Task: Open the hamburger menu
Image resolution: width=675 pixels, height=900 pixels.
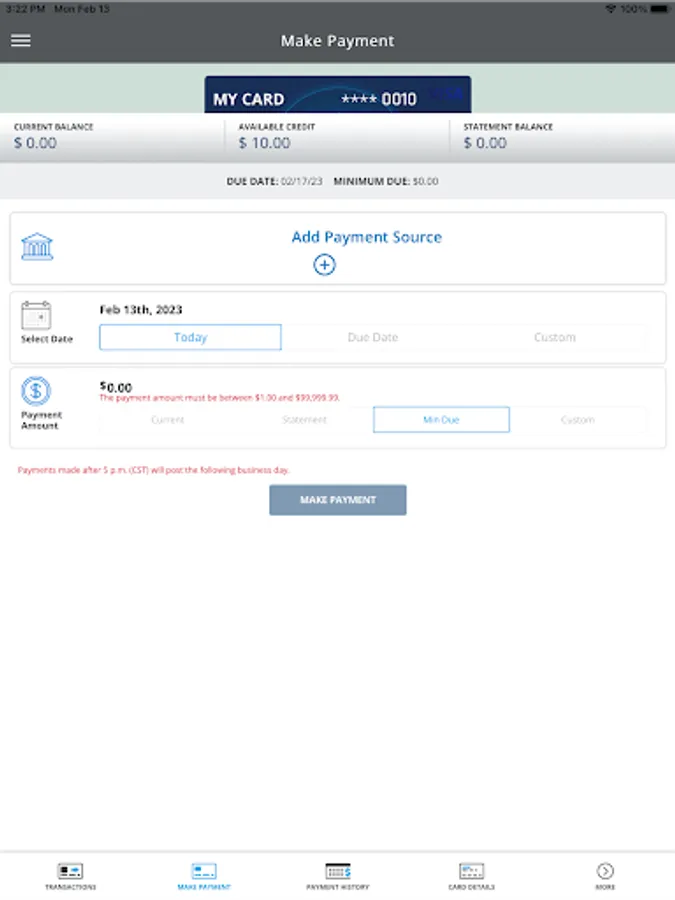Action: (x=21, y=40)
